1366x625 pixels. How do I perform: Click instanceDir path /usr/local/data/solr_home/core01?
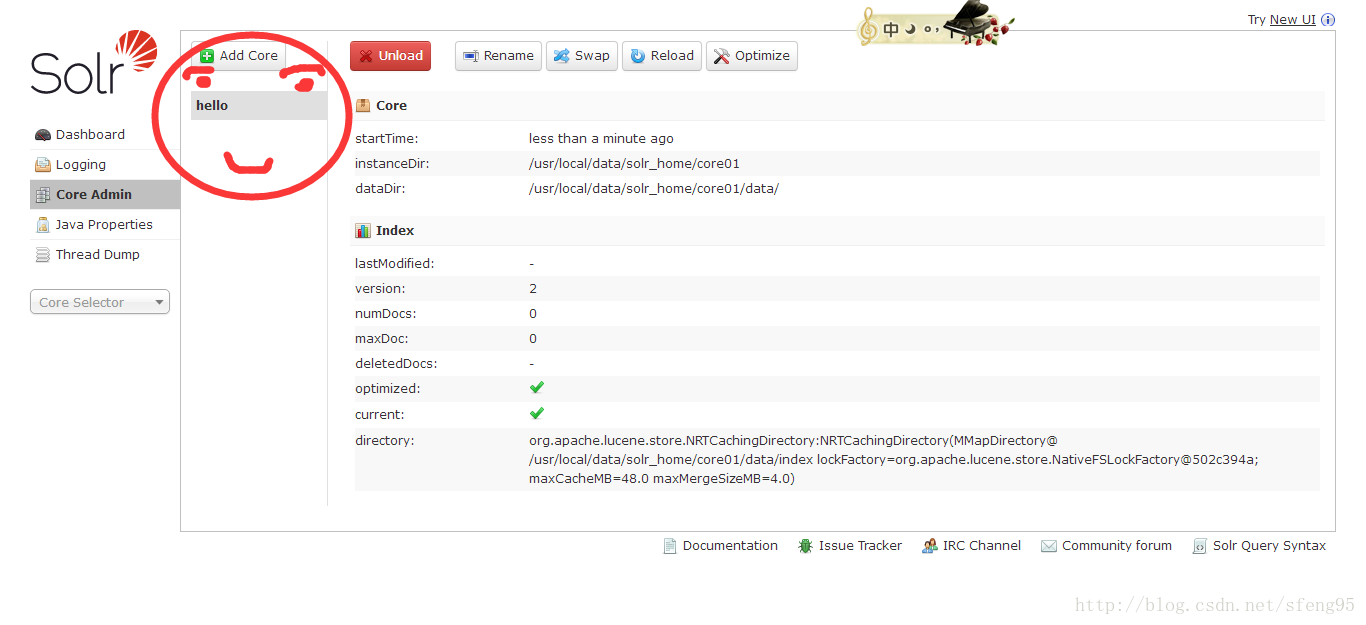634,164
